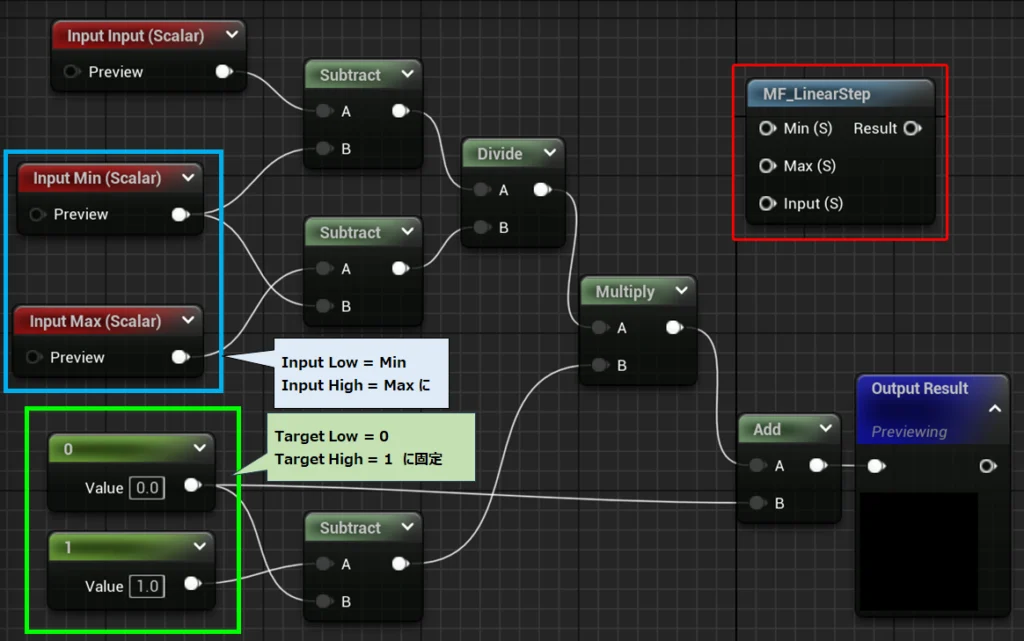Click Output Result node input pin
This screenshot has width=1024, height=641.
point(876,466)
